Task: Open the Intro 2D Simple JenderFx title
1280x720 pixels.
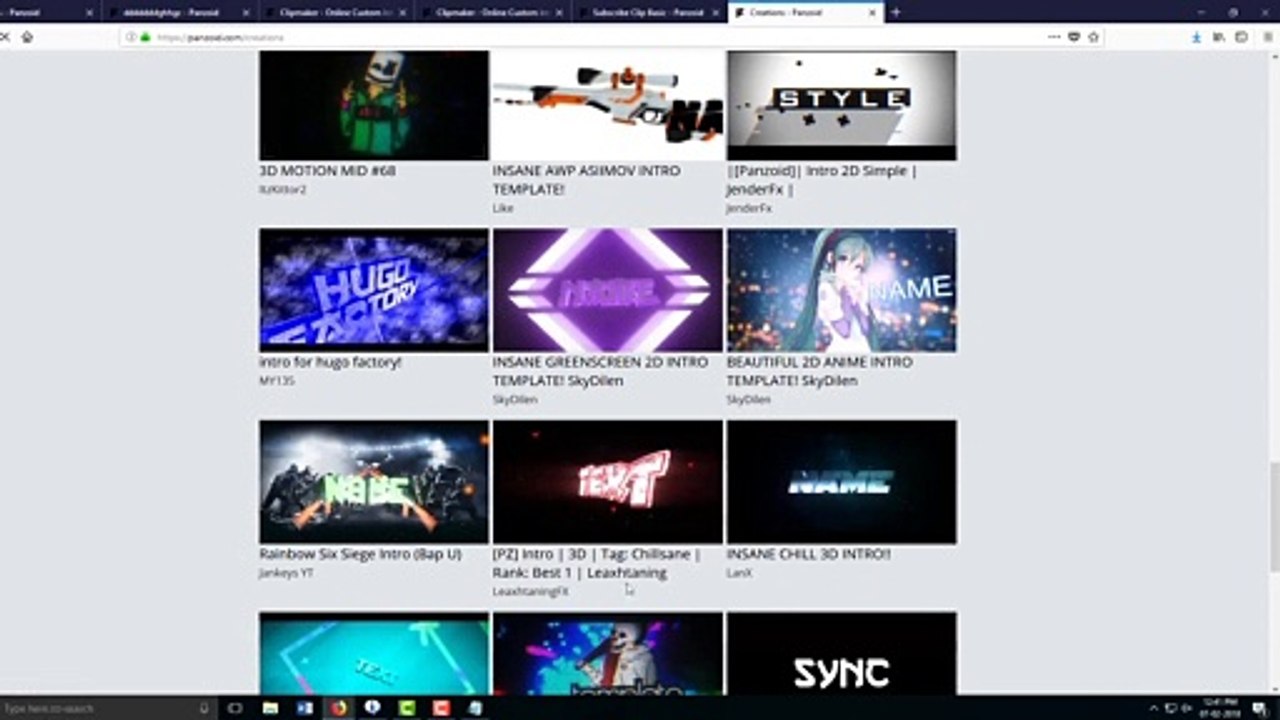Action: 821,179
